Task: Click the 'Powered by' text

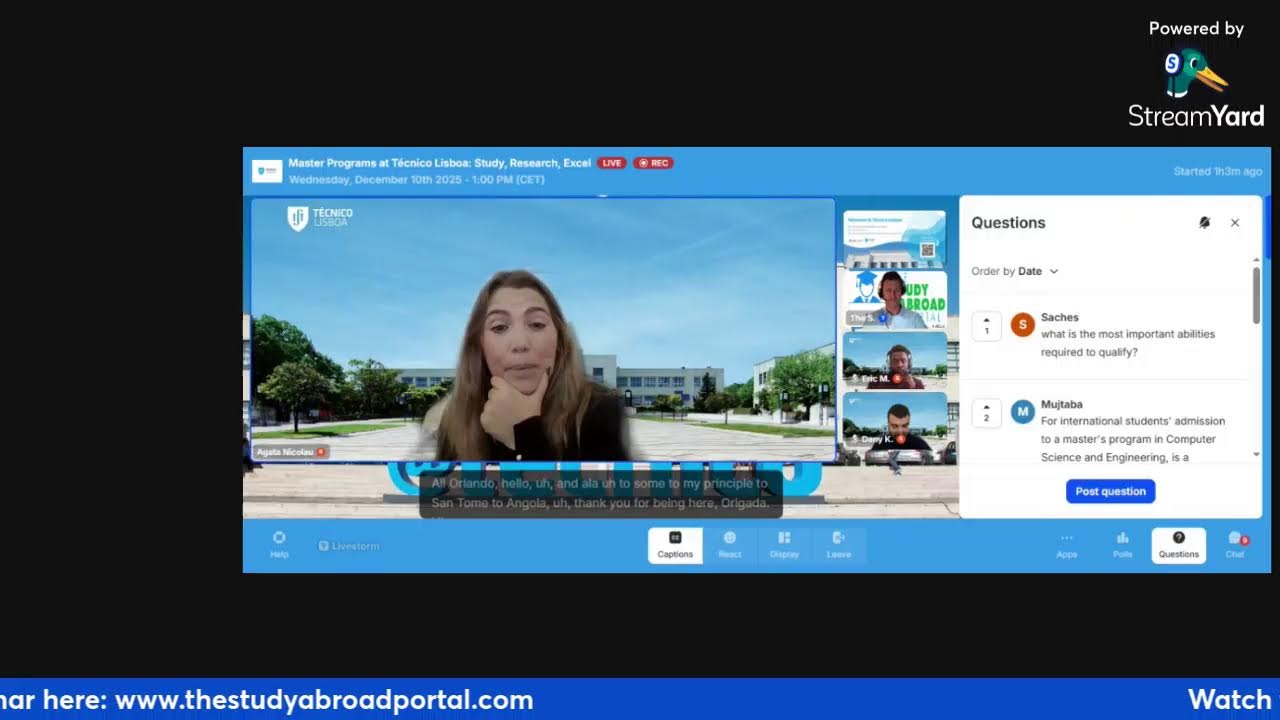Action: [1196, 29]
